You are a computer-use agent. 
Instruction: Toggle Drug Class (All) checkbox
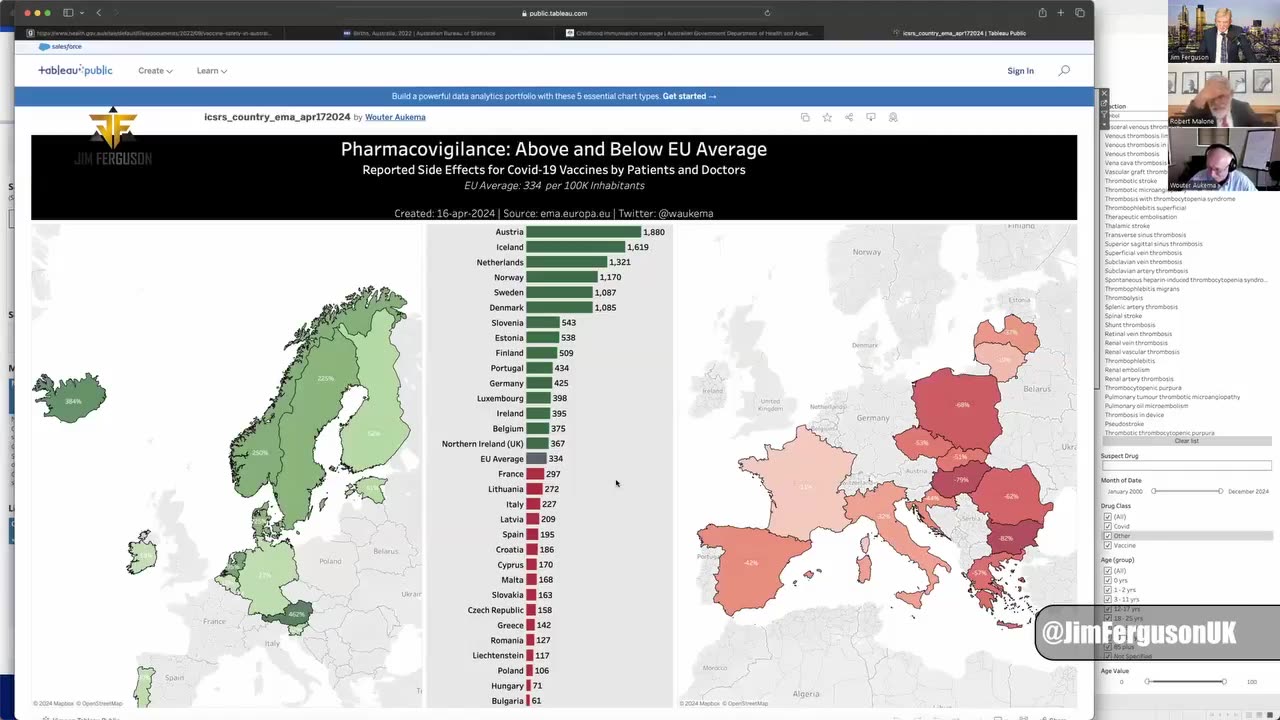pyautogui.click(x=1107, y=517)
